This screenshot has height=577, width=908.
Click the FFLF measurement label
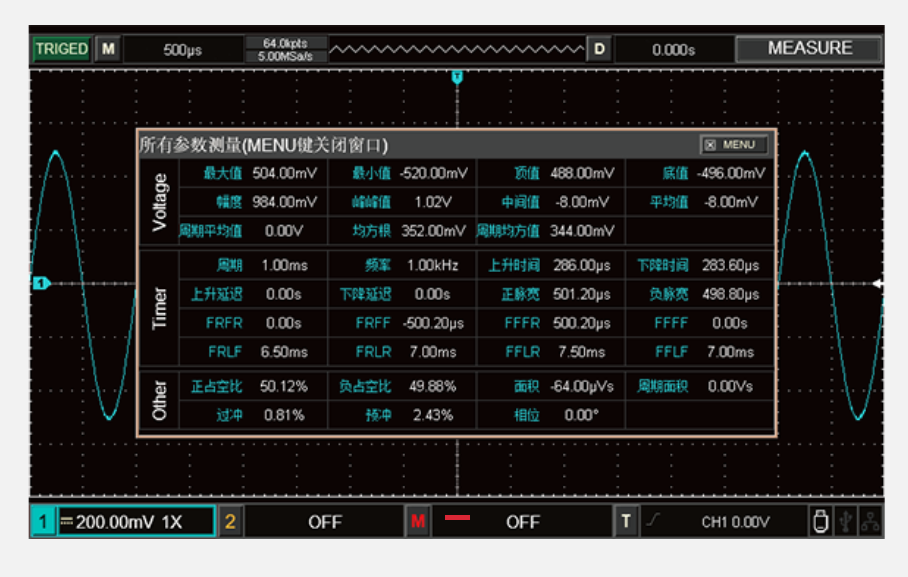671,352
